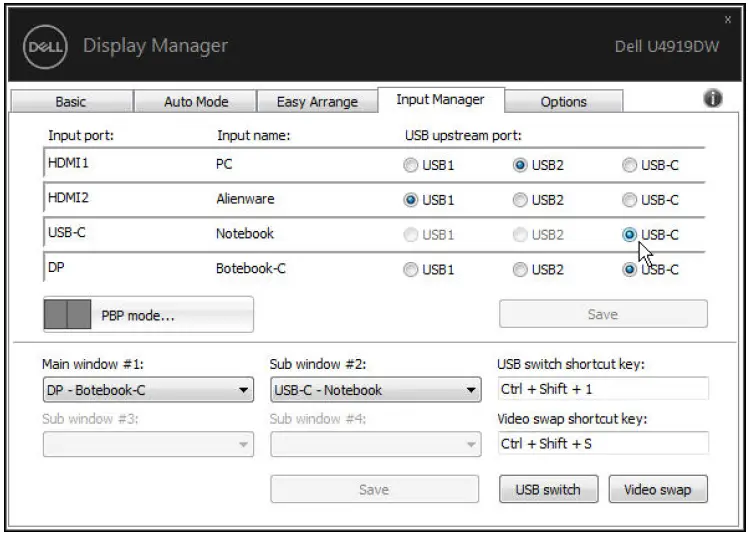Click the DP input port label
Image resolution: width=750 pixels, height=535 pixels.
(x=56, y=267)
